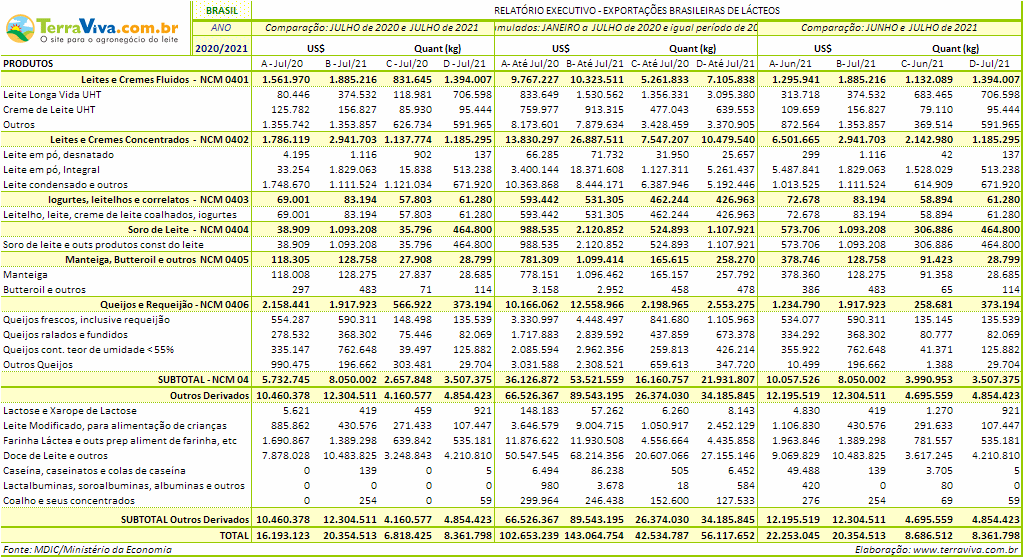Select the 'Queijos ralados e fundidos' row label
This screenshot has width=1023, height=557.
click(x=67, y=335)
